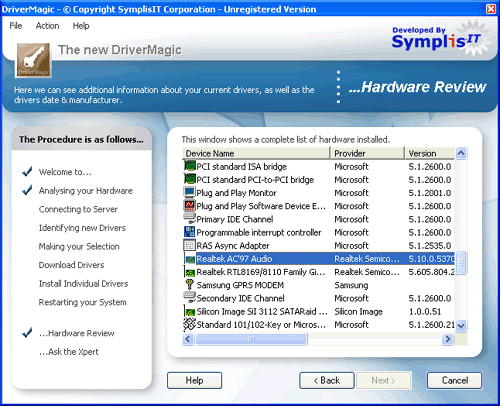Go back with the Back button
Image resolution: width=500 pixels, height=406 pixels.
[x=327, y=380]
